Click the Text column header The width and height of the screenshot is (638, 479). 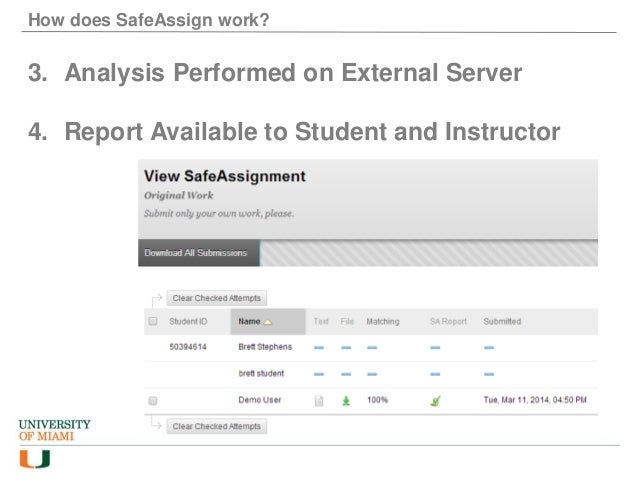[321, 322]
